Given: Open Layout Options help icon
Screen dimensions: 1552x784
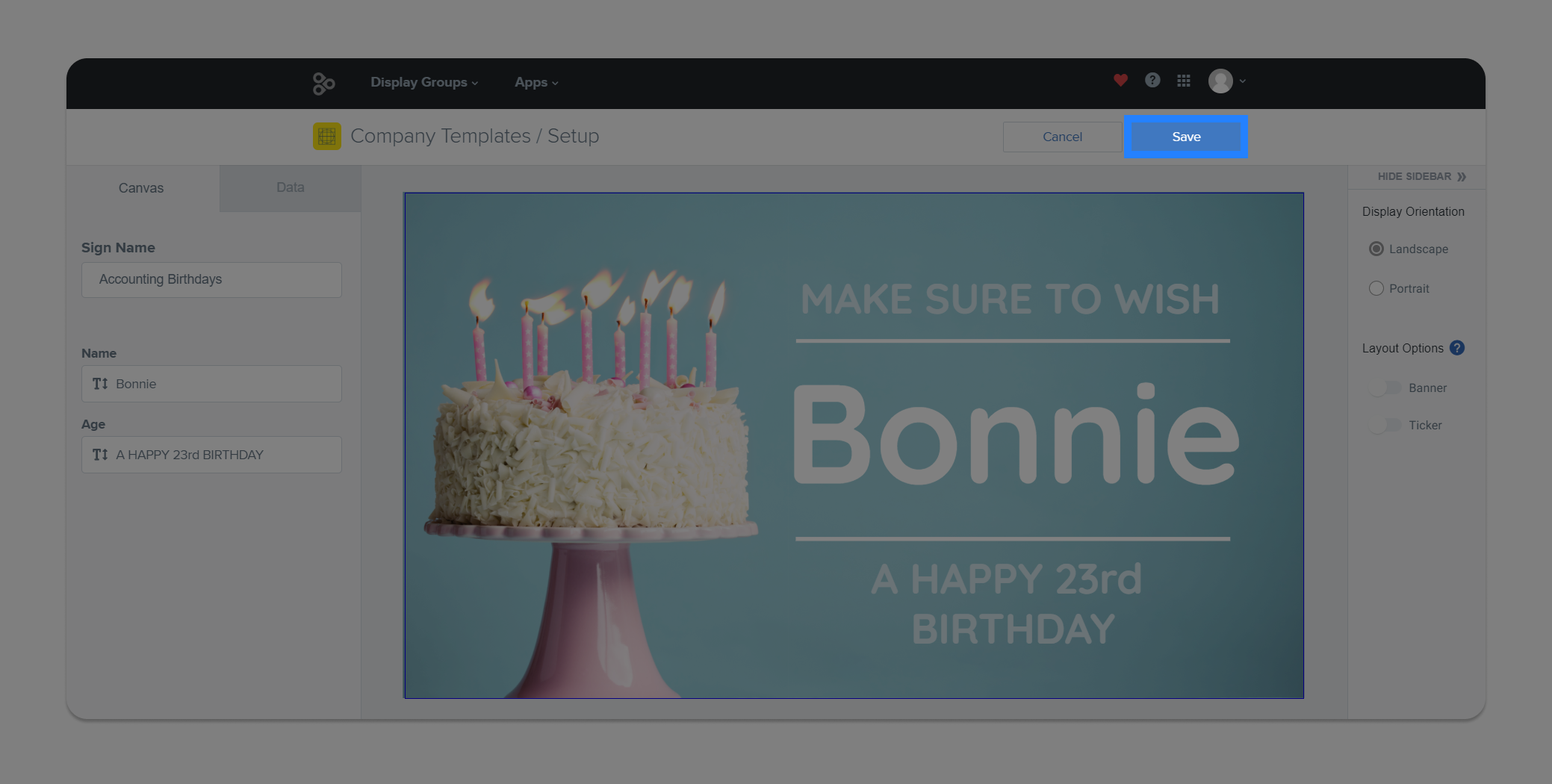Looking at the screenshot, I should 1456,348.
